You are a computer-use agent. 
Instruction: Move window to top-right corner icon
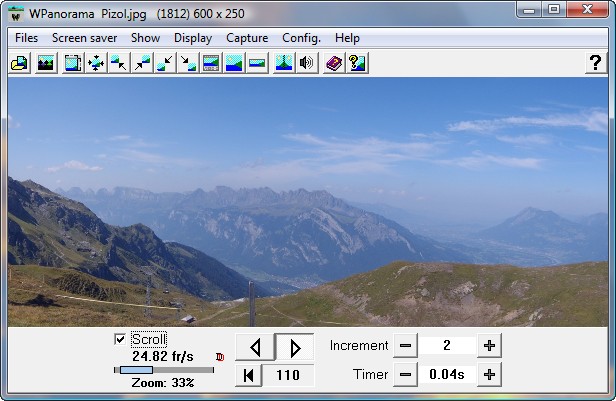142,63
